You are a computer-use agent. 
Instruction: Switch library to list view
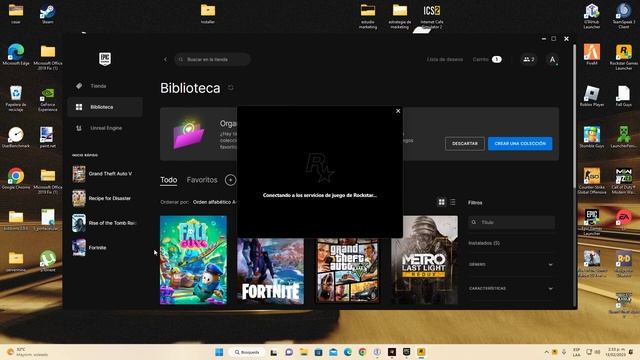(x=453, y=202)
